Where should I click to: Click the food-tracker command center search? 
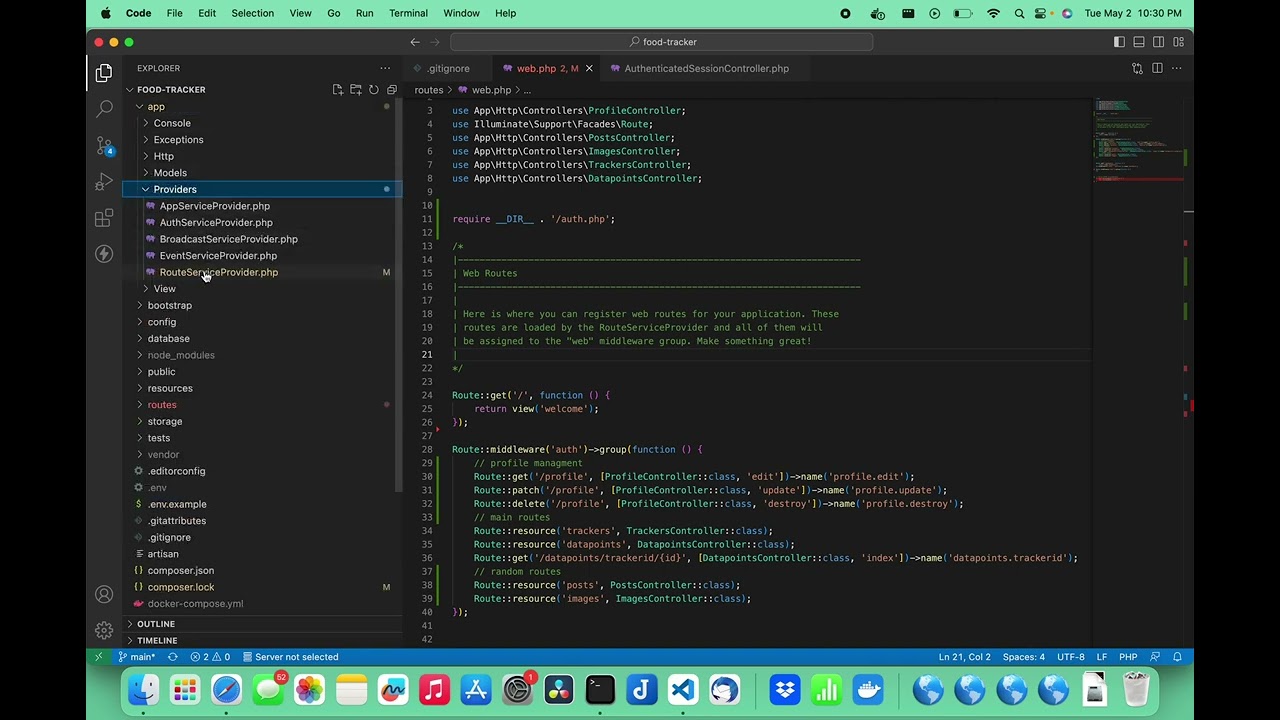point(662,42)
